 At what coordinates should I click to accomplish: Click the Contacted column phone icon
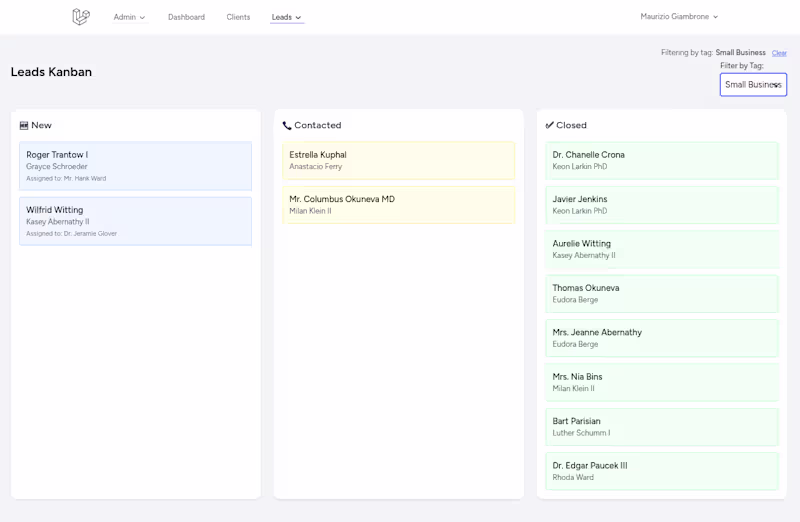click(287, 126)
